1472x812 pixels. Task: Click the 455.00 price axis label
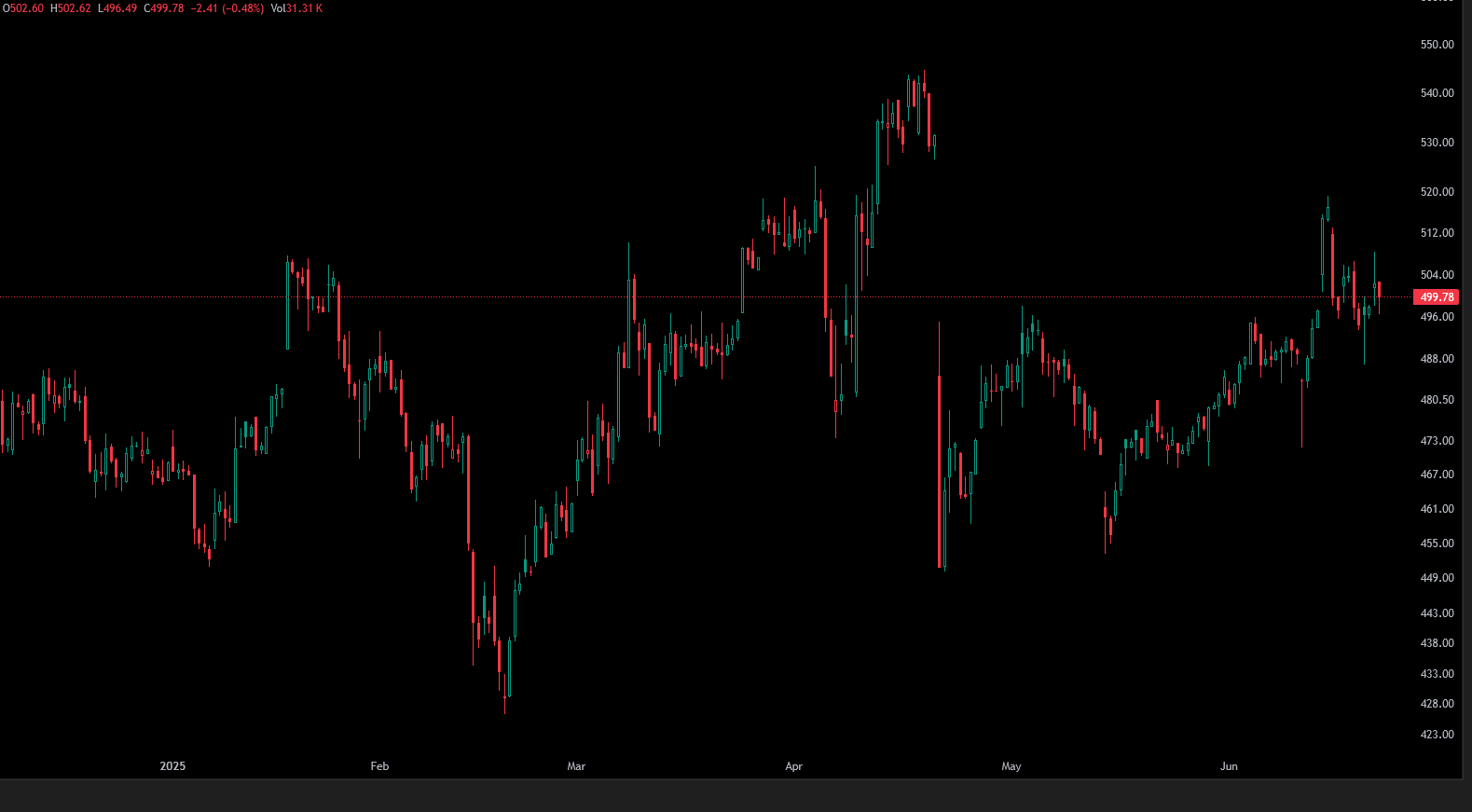(x=1437, y=544)
